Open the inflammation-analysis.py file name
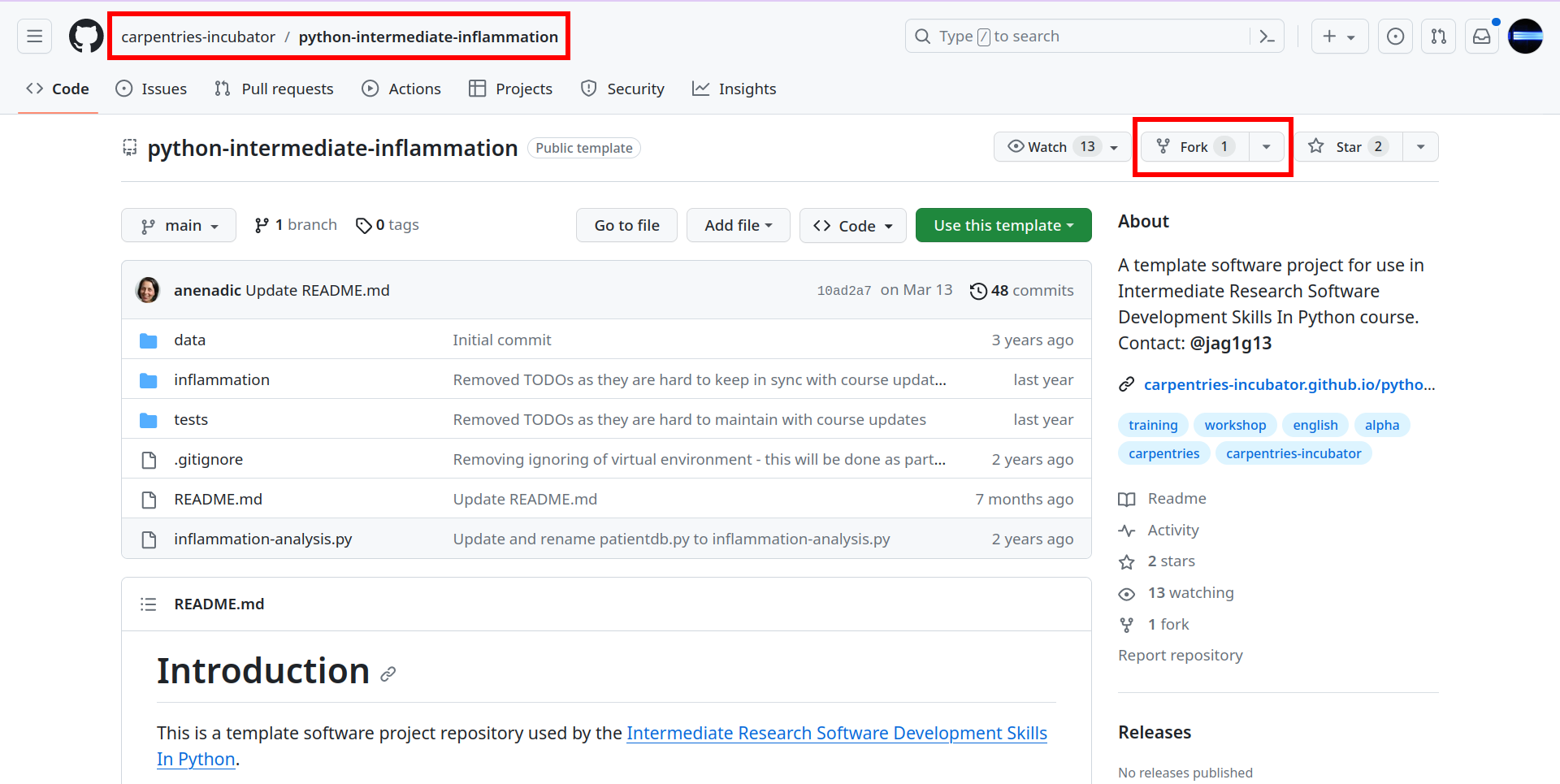1560x784 pixels. click(263, 539)
